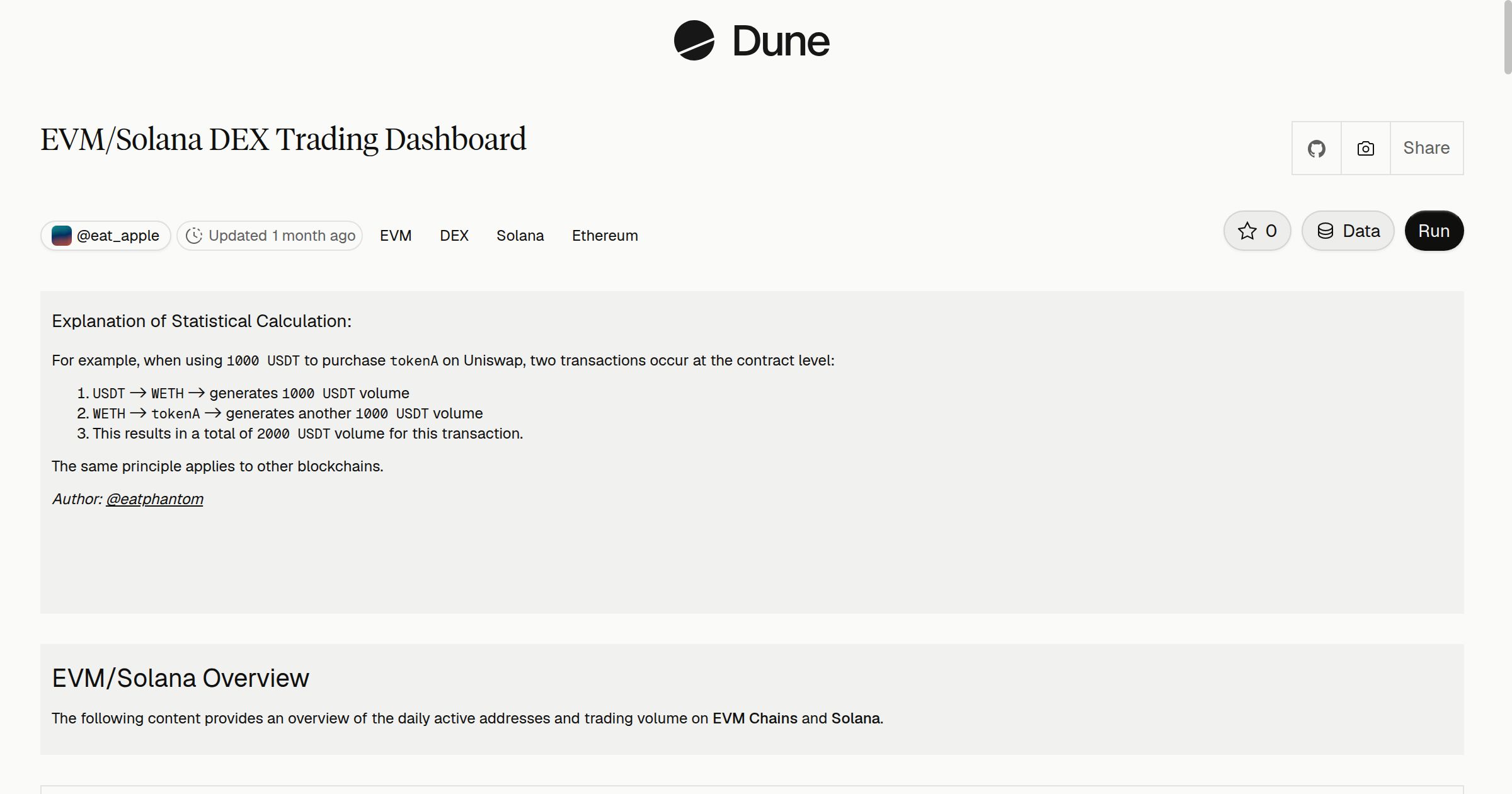
Task: Click the '2000 USDT volume' total line
Action: [307, 434]
